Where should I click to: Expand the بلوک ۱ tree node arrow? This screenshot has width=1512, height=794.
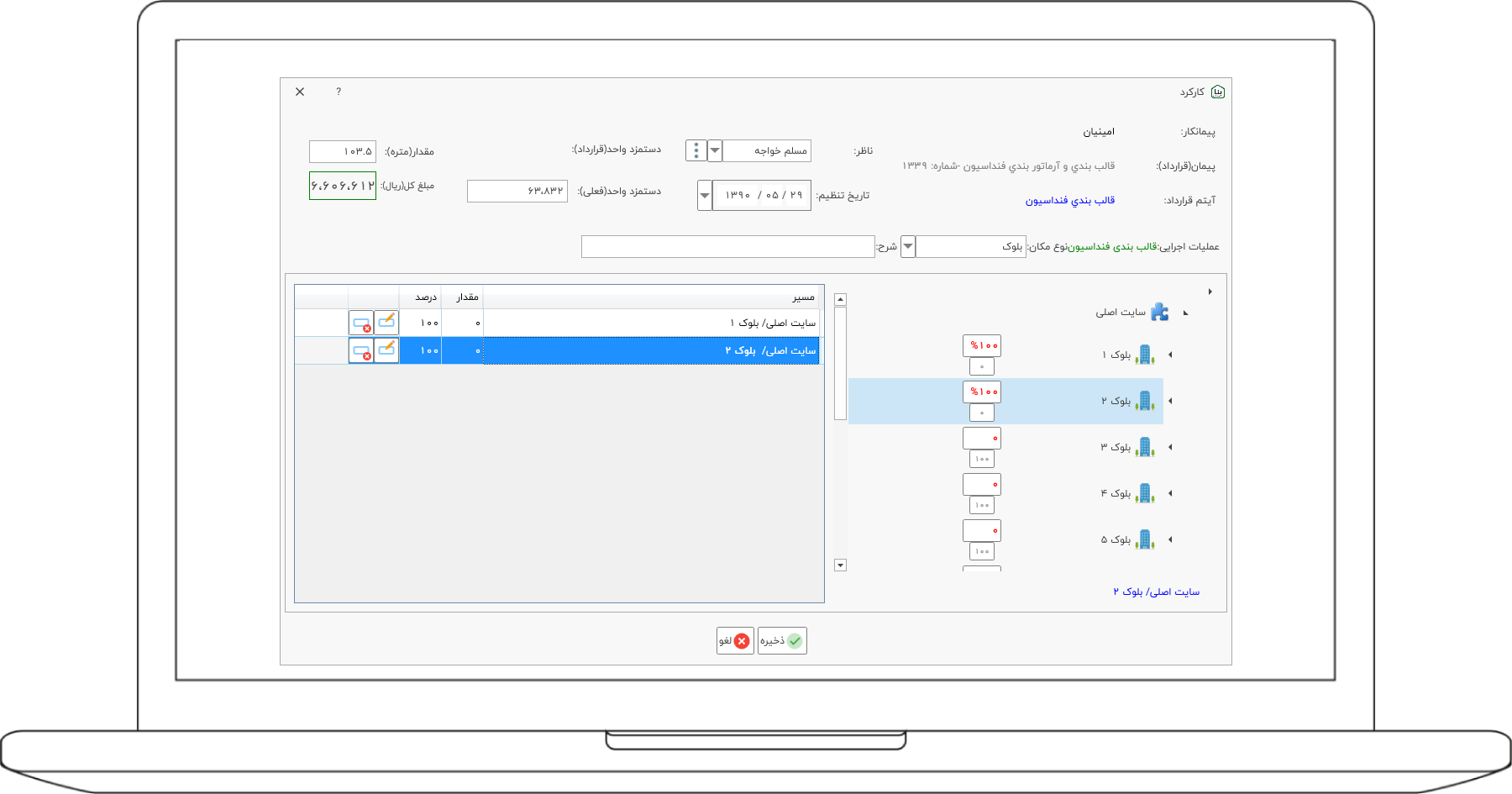click(1170, 355)
